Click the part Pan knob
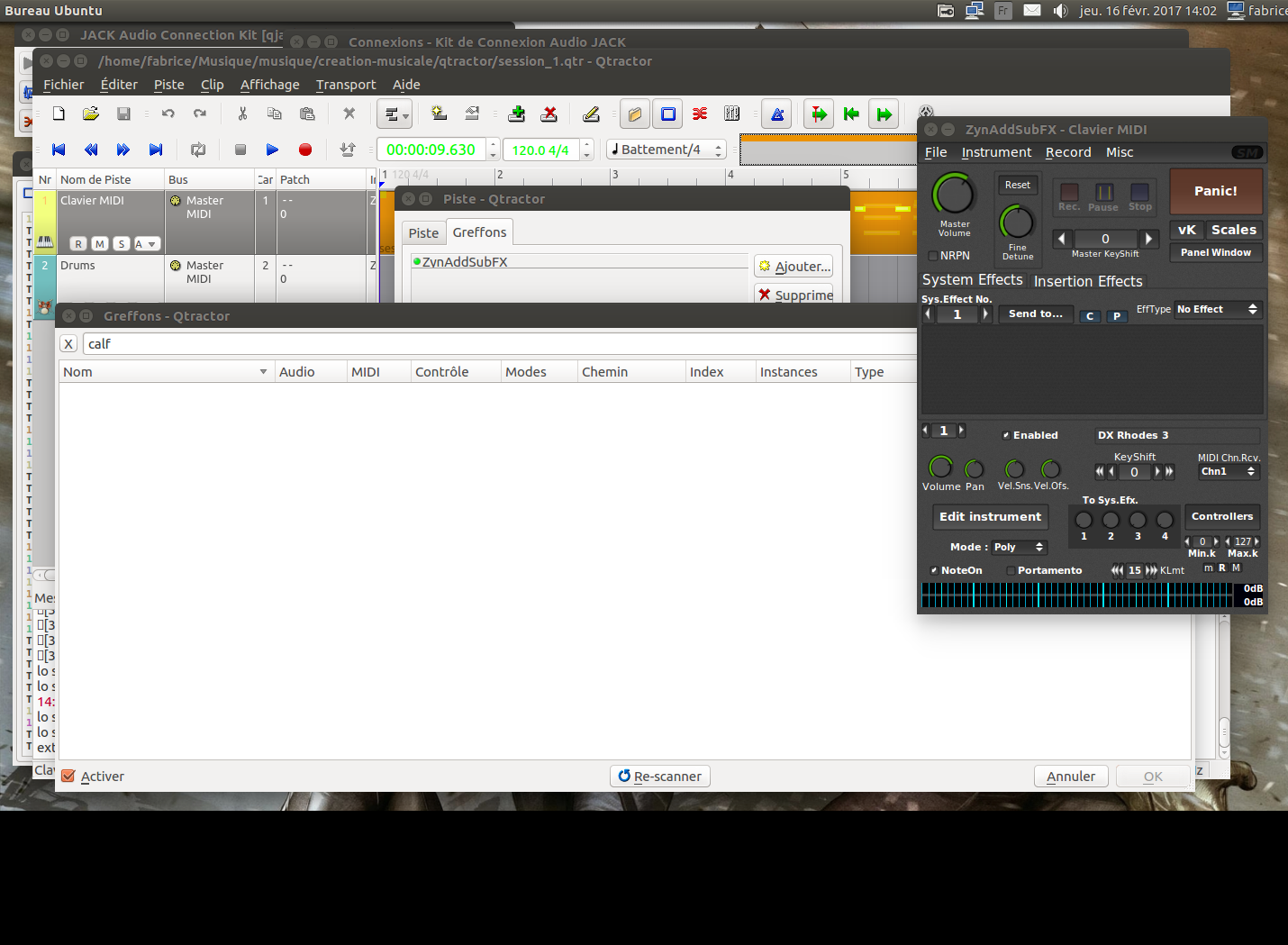 [x=975, y=468]
